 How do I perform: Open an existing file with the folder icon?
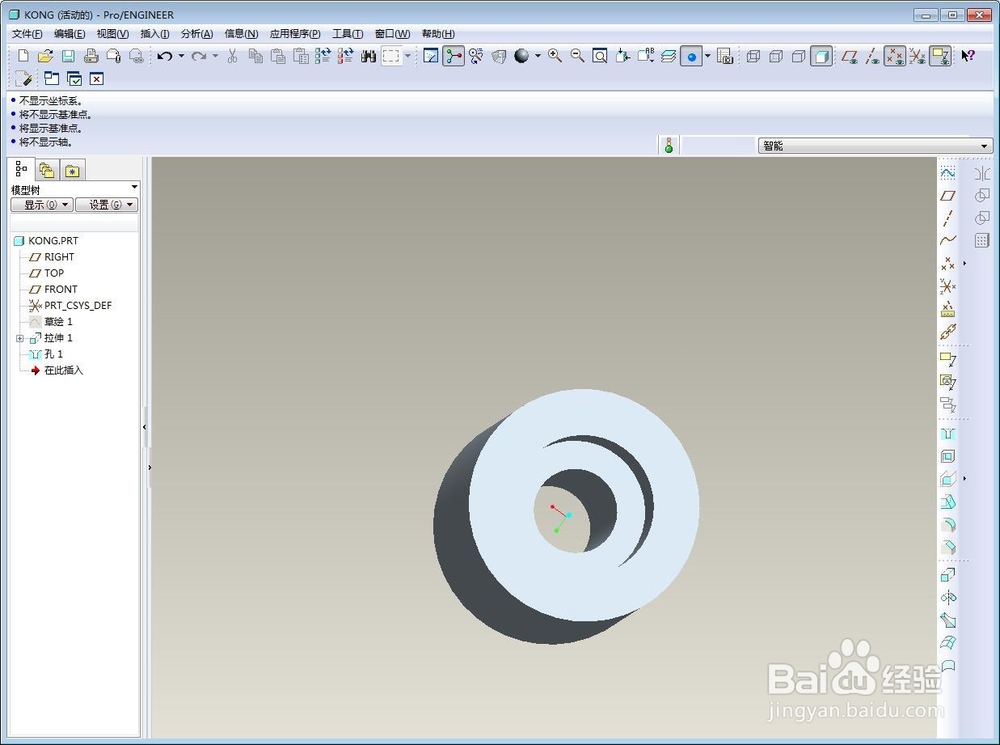pos(45,56)
